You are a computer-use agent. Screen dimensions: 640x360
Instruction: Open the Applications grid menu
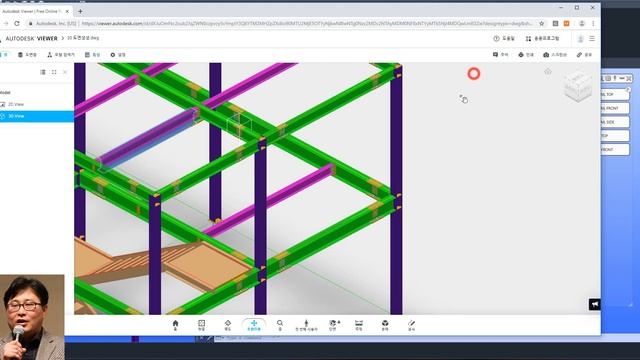pos(542,38)
